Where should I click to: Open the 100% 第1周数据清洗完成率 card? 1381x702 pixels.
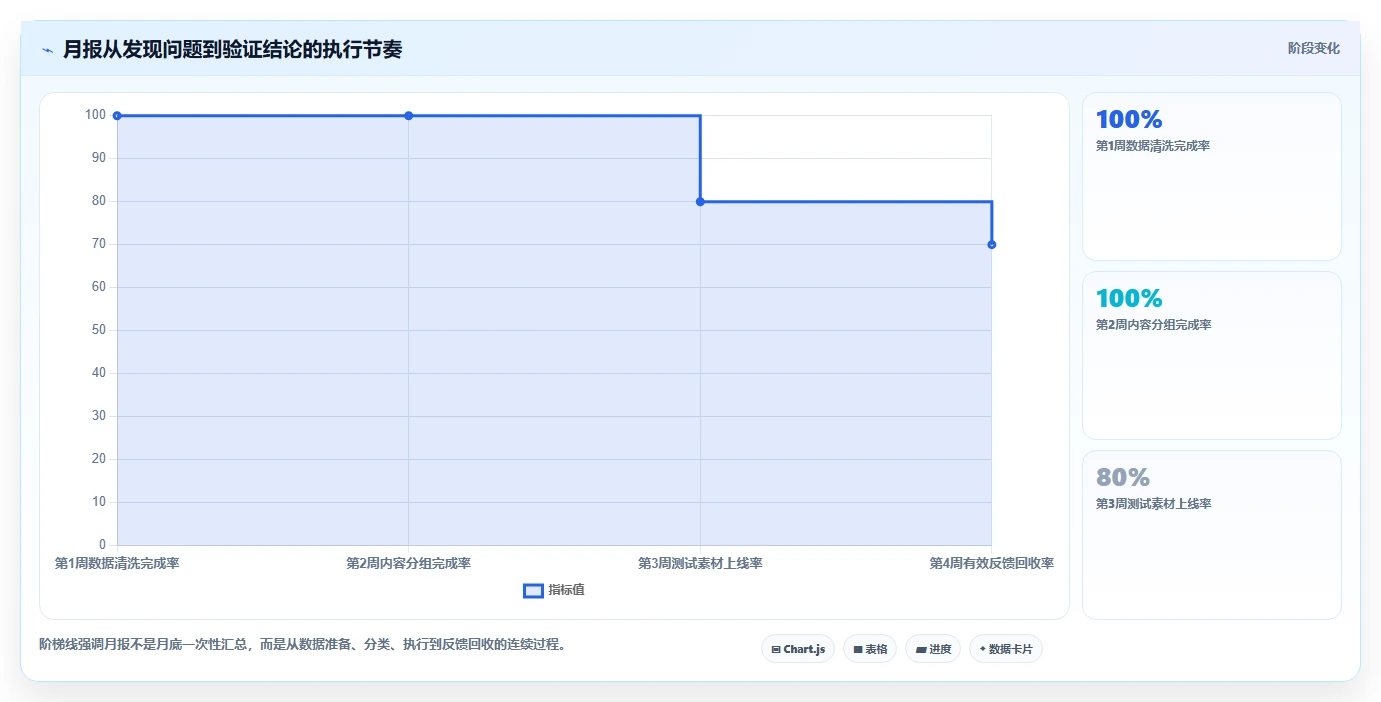pyautogui.click(x=1212, y=177)
